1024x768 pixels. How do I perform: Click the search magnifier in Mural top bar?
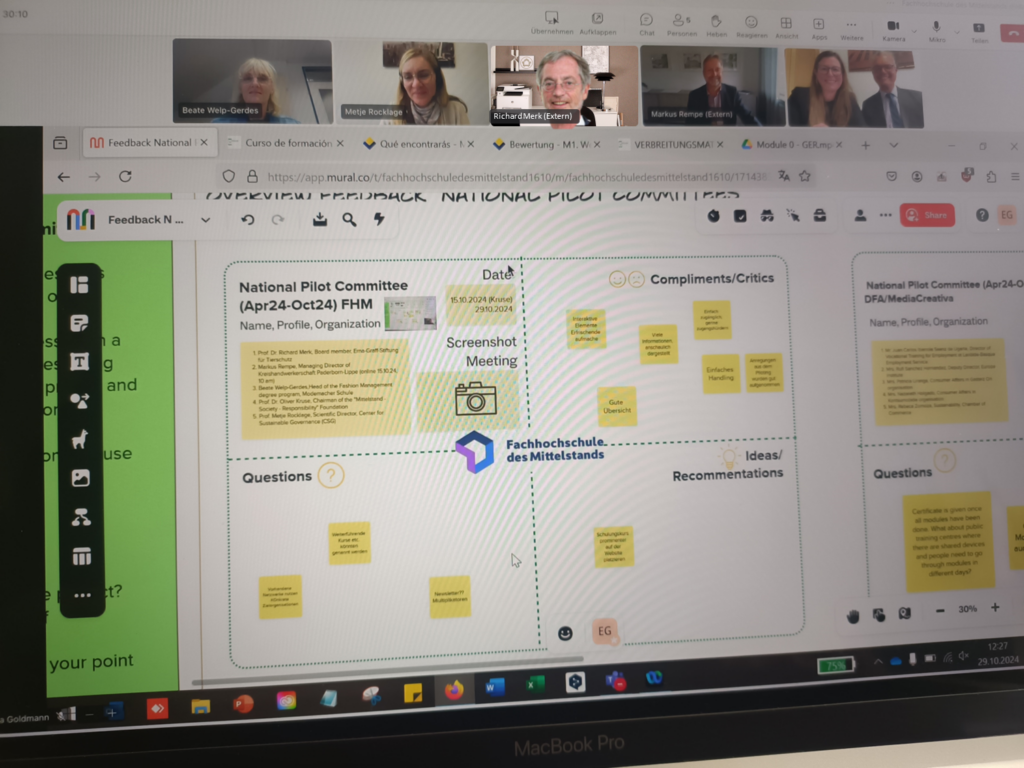(349, 220)
